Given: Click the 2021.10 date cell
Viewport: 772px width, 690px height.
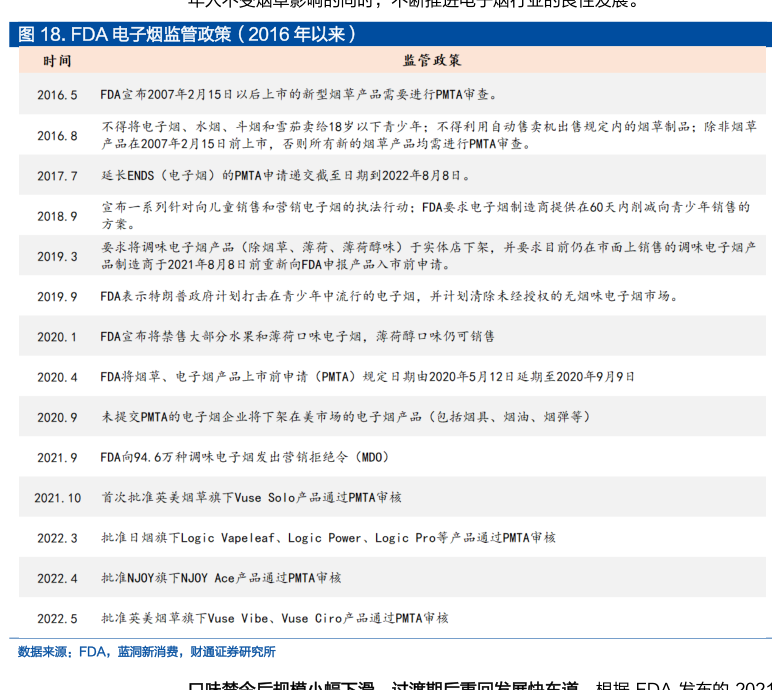Looking at the screenshot, I should (x=57, y=497).
